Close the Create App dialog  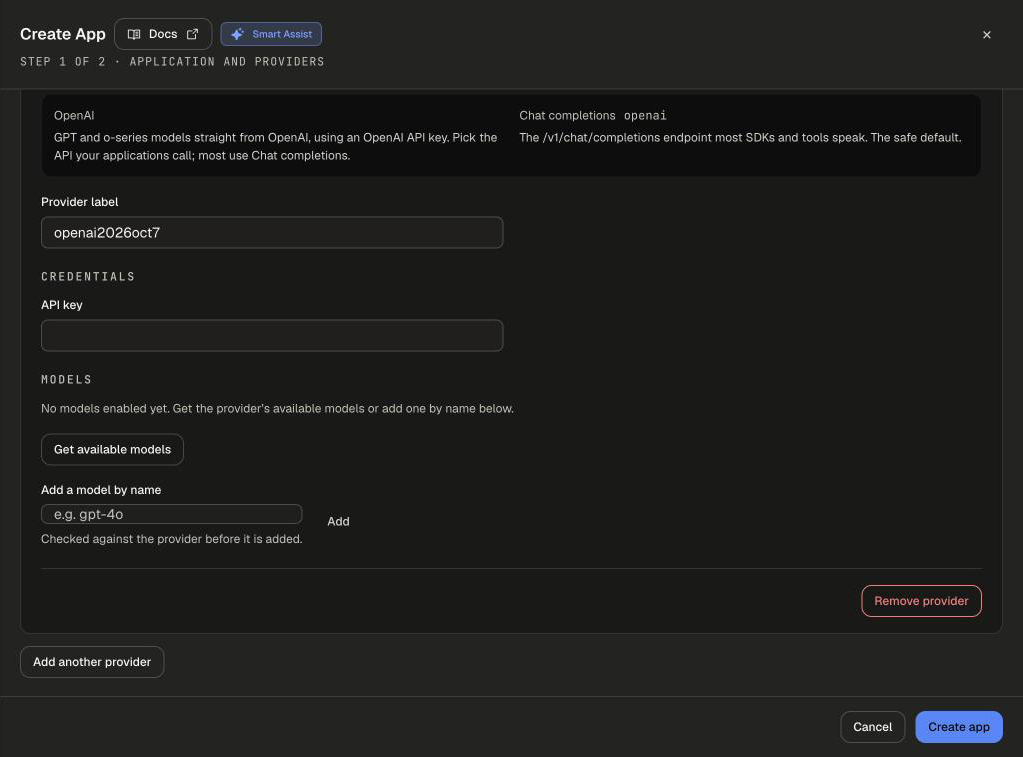986,35
